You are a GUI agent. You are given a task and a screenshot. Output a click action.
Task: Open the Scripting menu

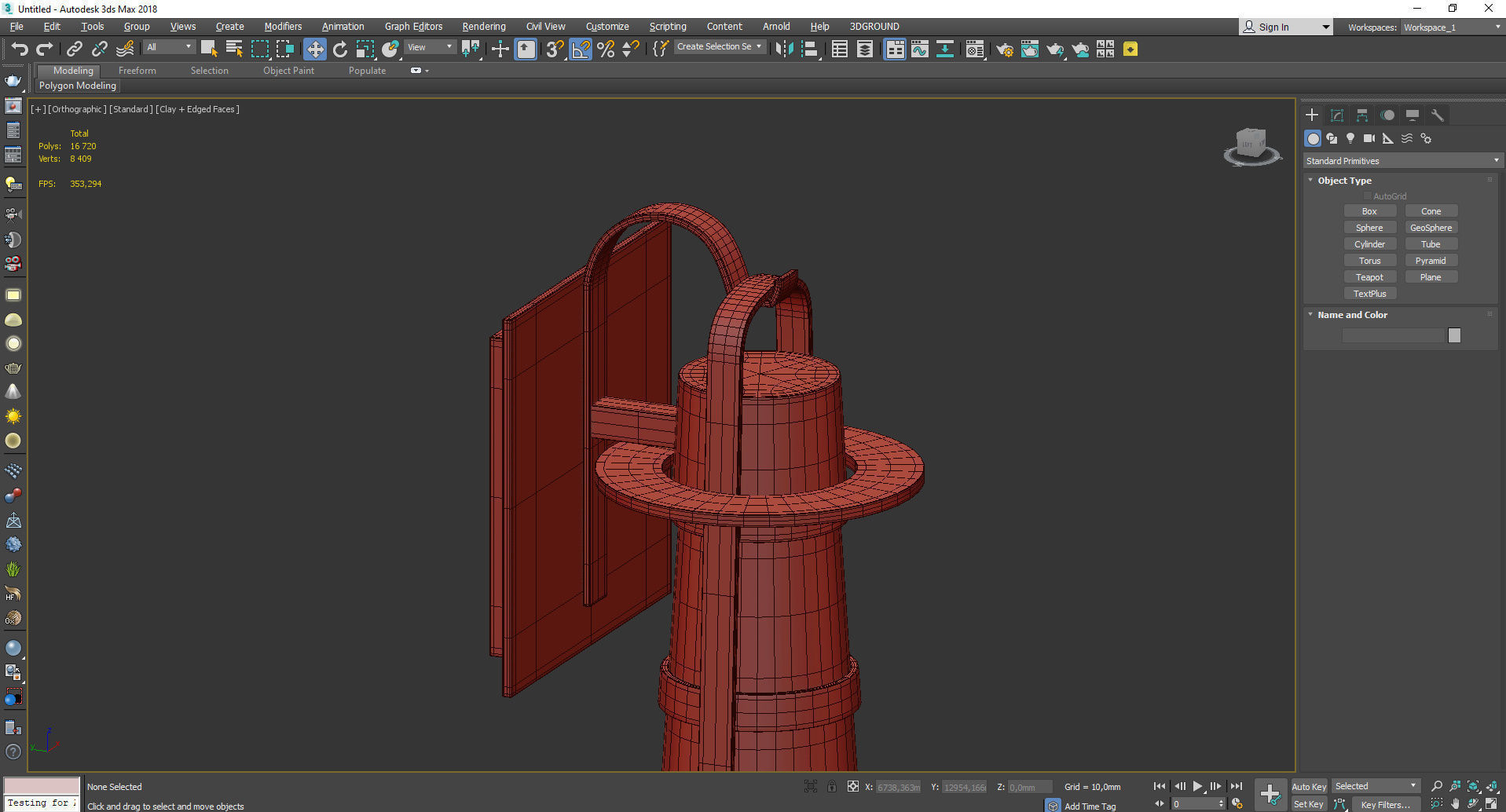pos(668,27)
